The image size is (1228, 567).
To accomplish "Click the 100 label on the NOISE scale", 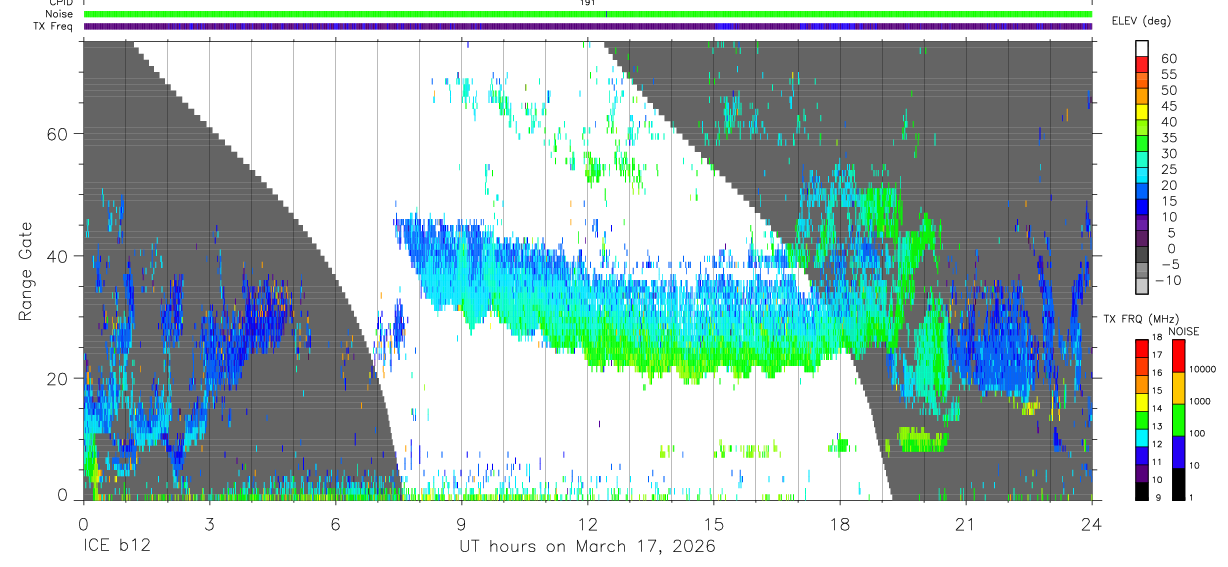I will (x=1196, y=434).
